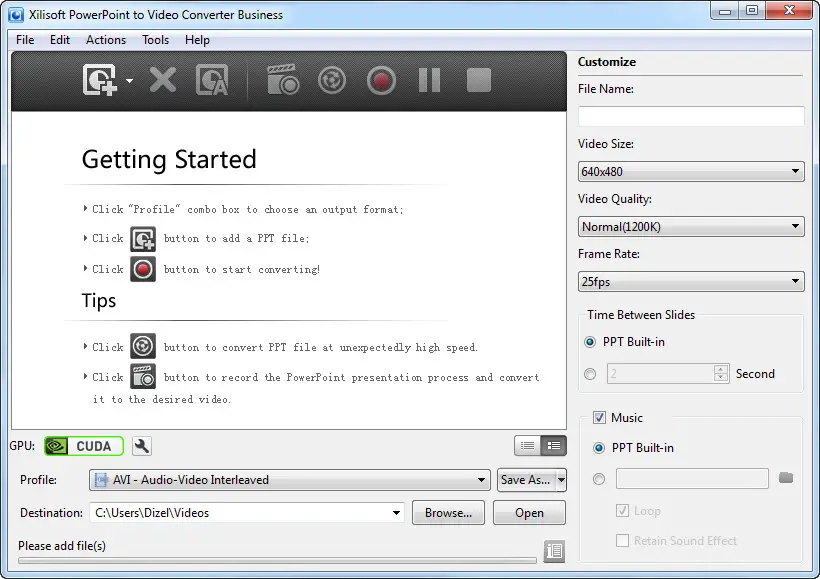This screenshot has width=820, height=579.
Task: Select PPT Built-in under Music
Action: click(x=599, y=448)
